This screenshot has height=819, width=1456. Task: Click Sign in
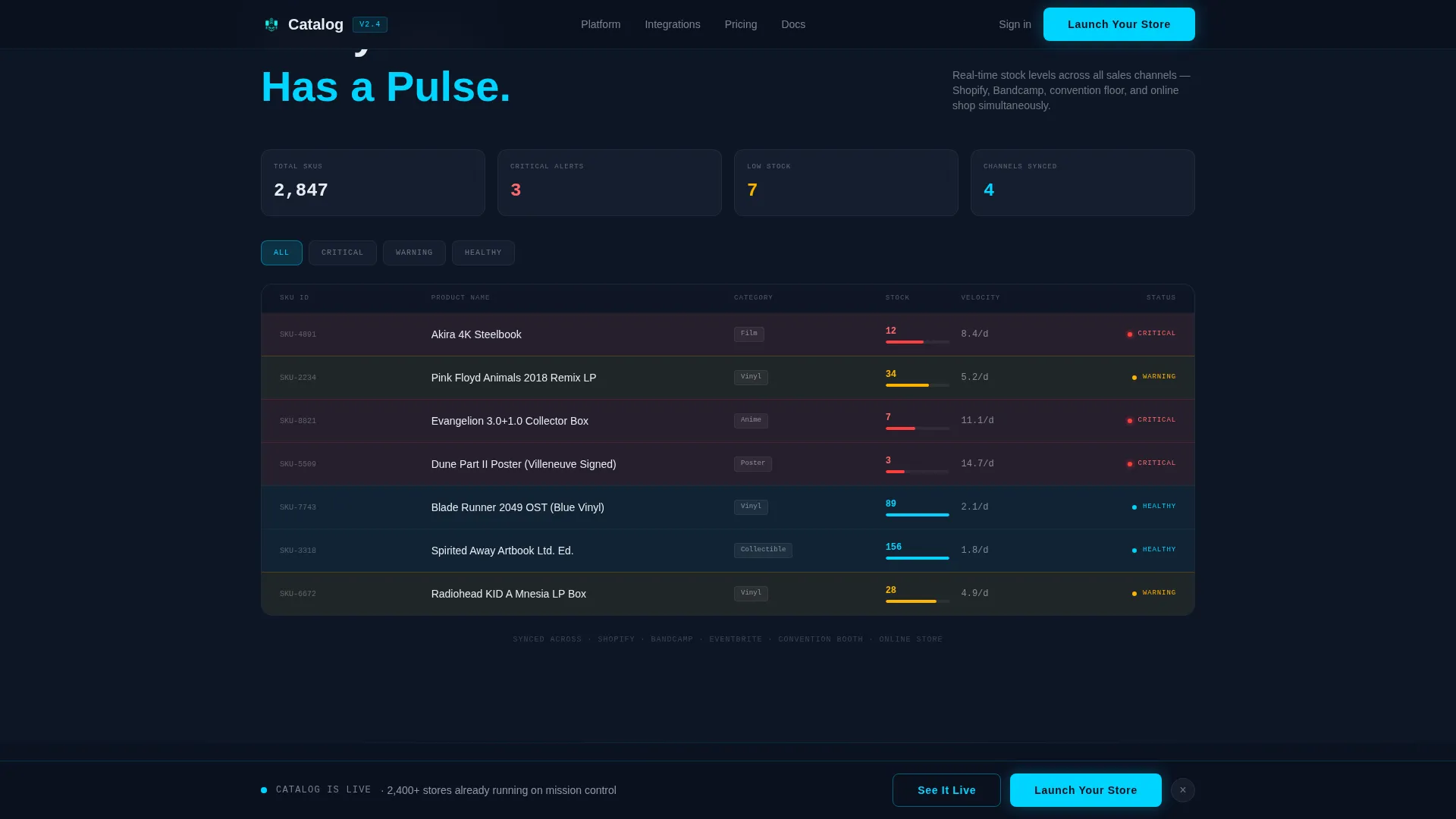click(x=1015, y=24)
